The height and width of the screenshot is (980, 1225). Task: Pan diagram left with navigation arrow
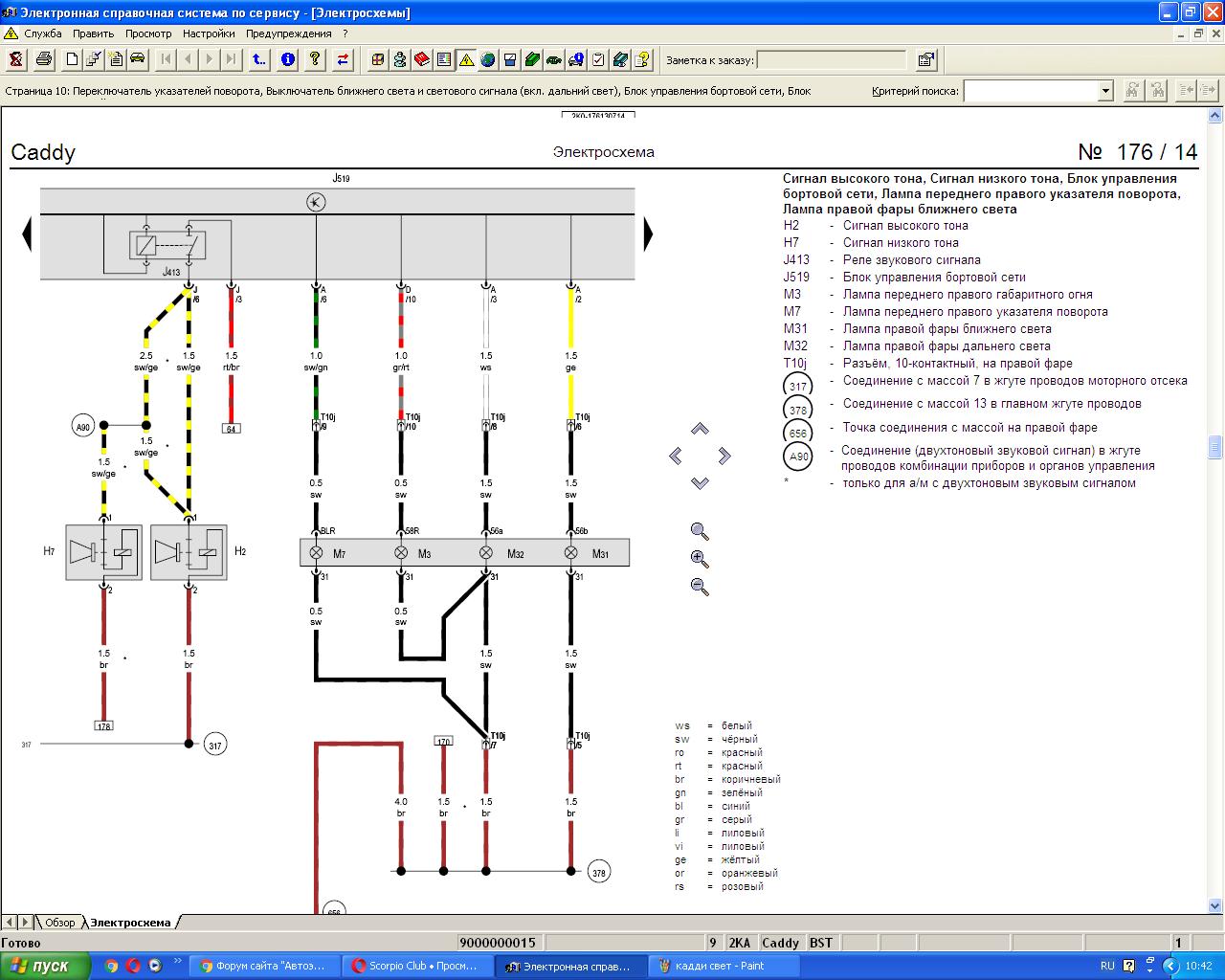(x=676, y=456)
